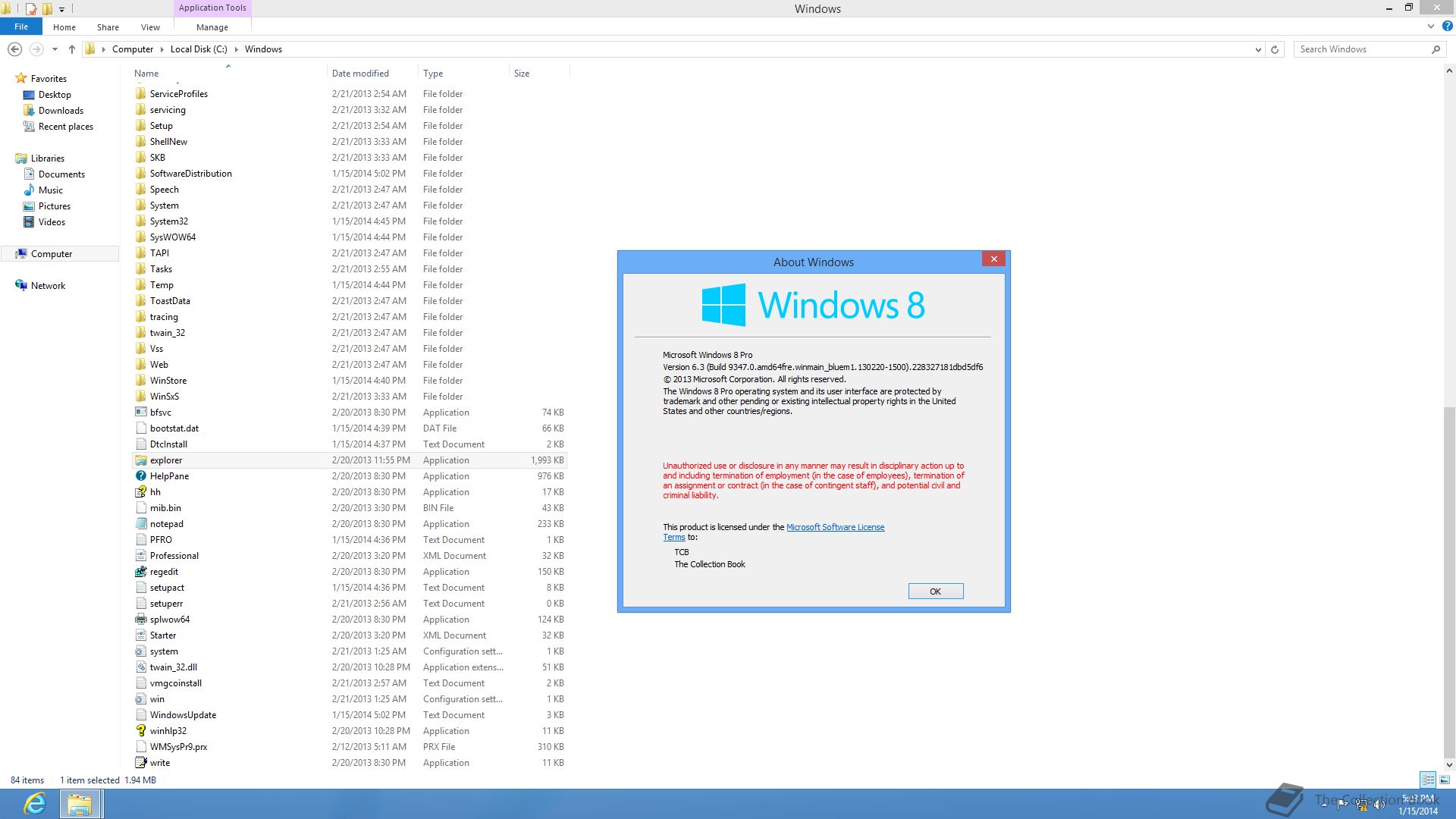Click the scrollbar down arrow
Screen dimensions: 1456x819
coord(1449,764)
